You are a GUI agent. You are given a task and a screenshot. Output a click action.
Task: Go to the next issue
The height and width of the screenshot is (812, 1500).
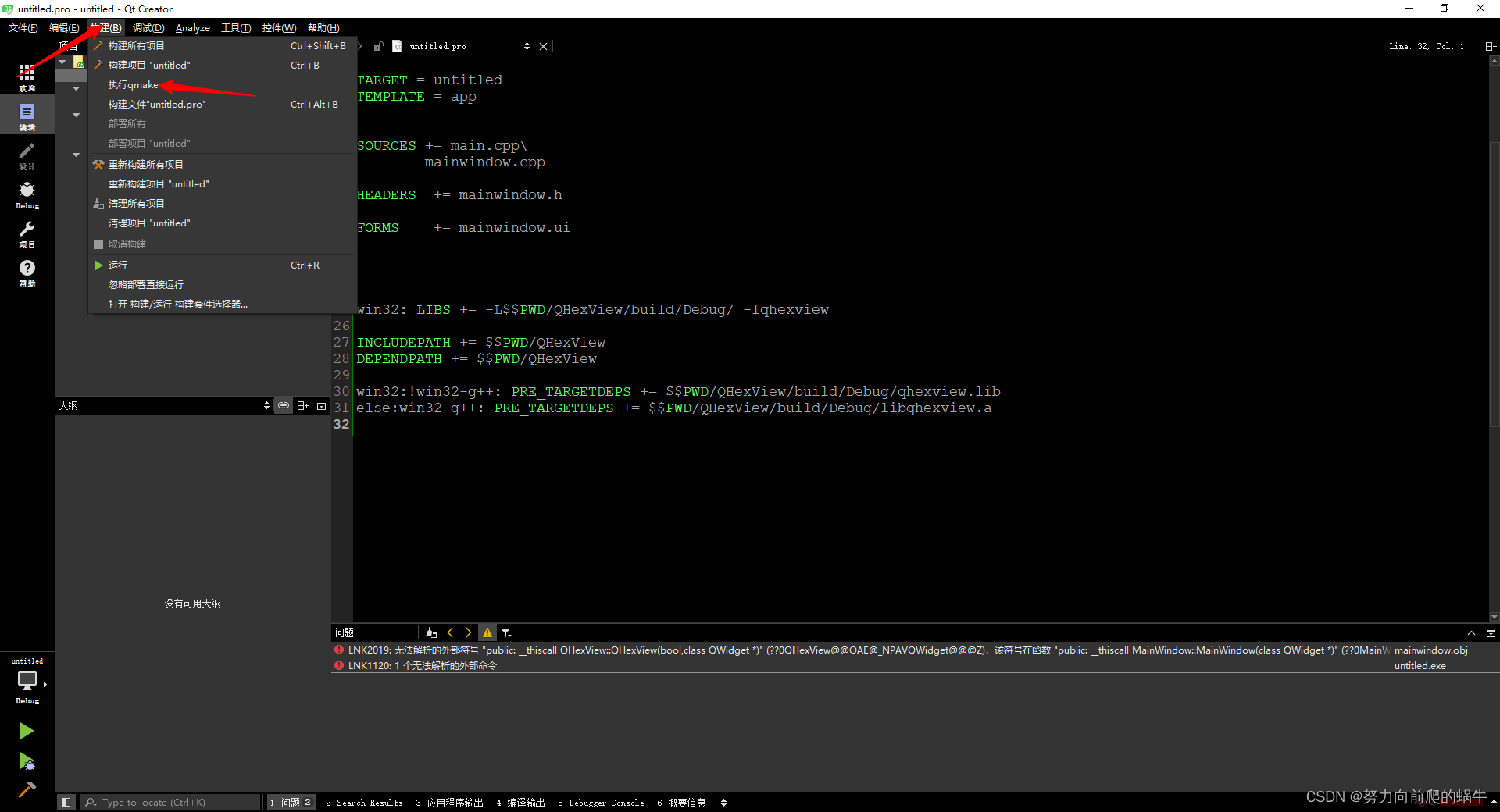pyautogui.click(x=469, y=632)
